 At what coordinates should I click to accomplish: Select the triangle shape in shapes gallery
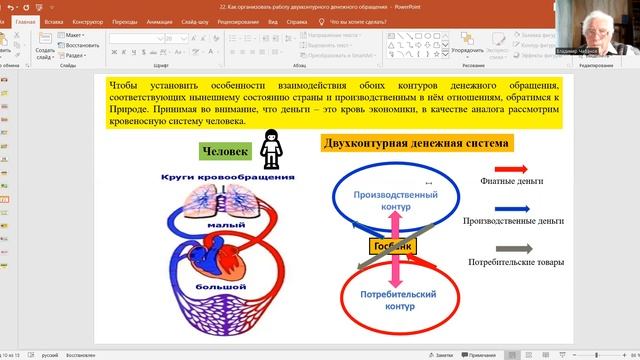(391, 45)
